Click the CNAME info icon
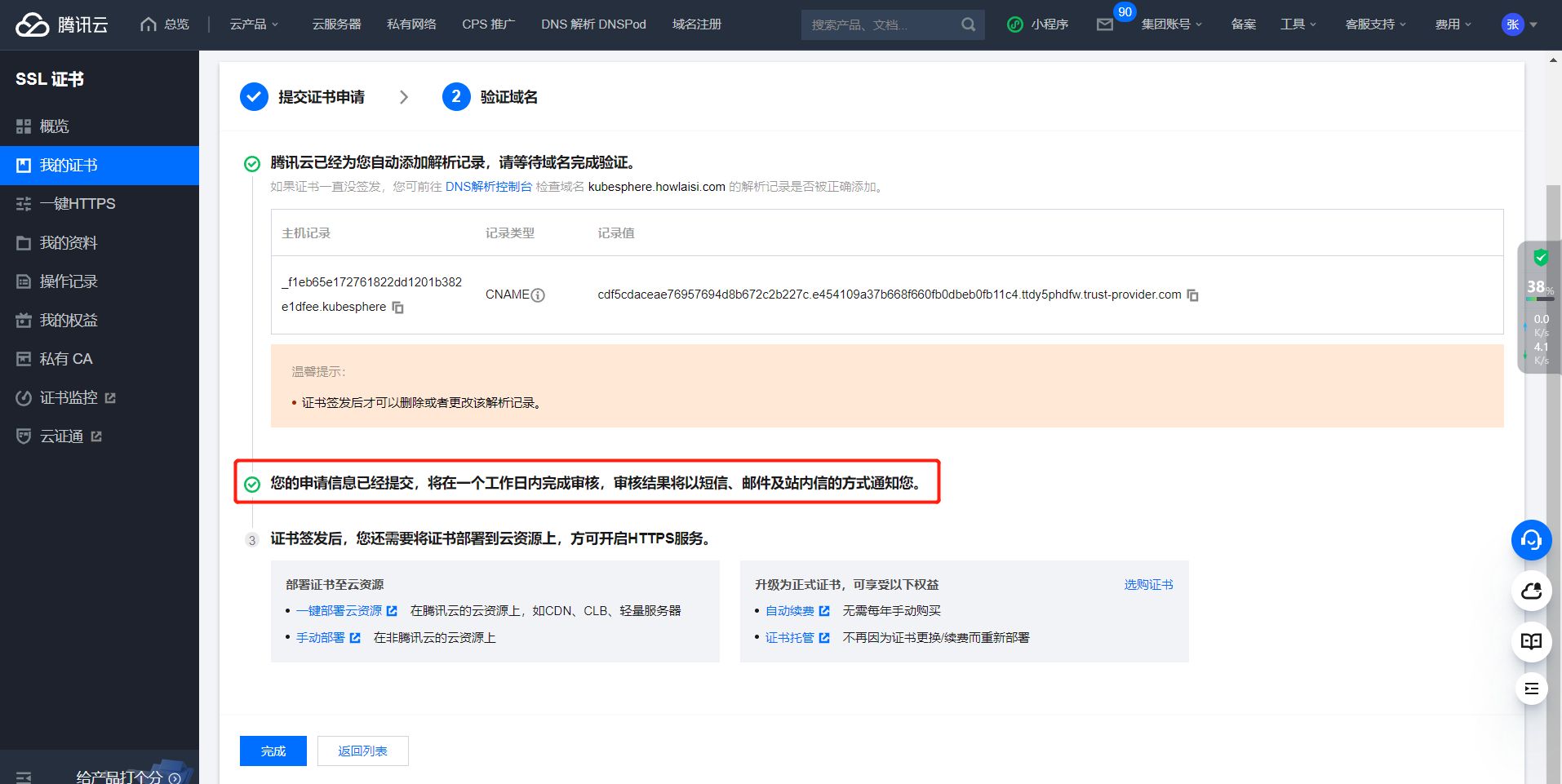 [538, 295]
